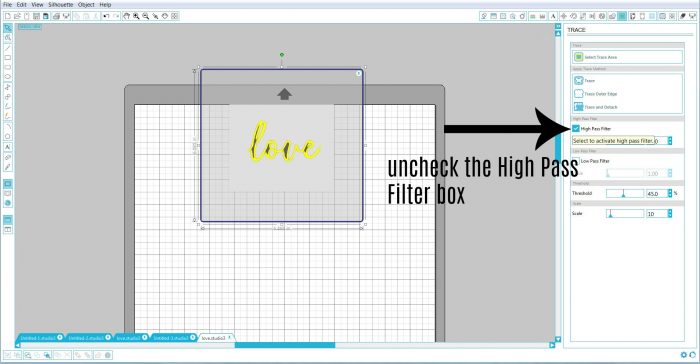Increase the Threshold value stepper
Viewport: 700px width, 364px height.
point(670,191)
